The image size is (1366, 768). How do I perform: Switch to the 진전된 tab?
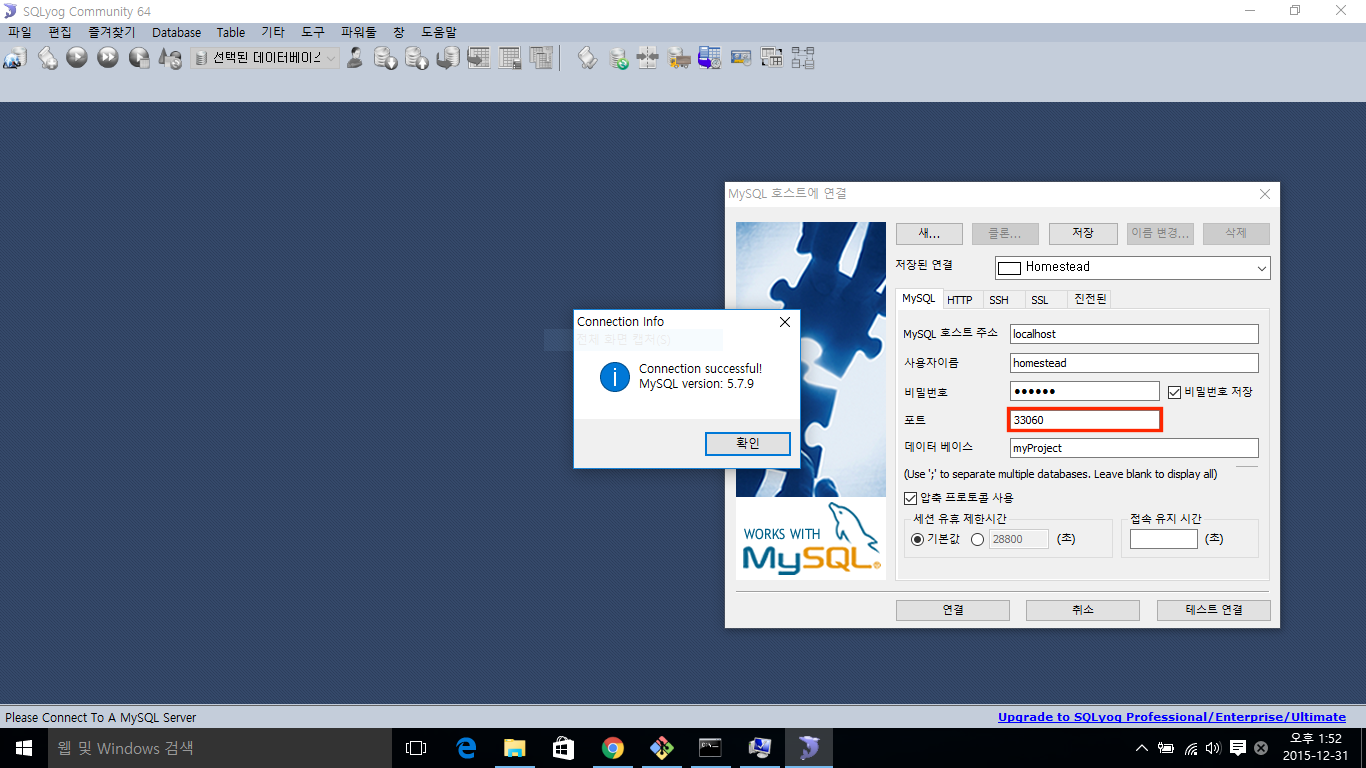pos(1089,300)
